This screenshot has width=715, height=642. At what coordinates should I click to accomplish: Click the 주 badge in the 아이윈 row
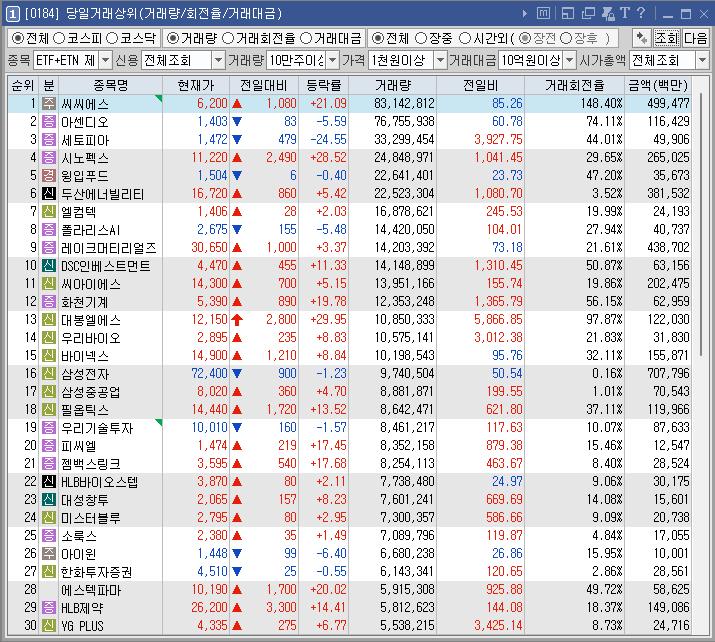click(49, 554)
